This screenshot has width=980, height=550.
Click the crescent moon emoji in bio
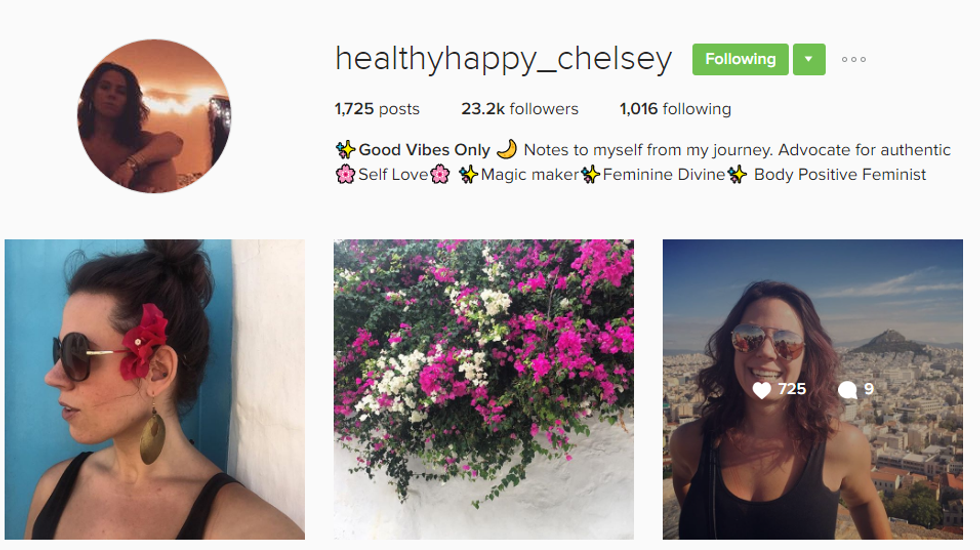tap(507, 149)
